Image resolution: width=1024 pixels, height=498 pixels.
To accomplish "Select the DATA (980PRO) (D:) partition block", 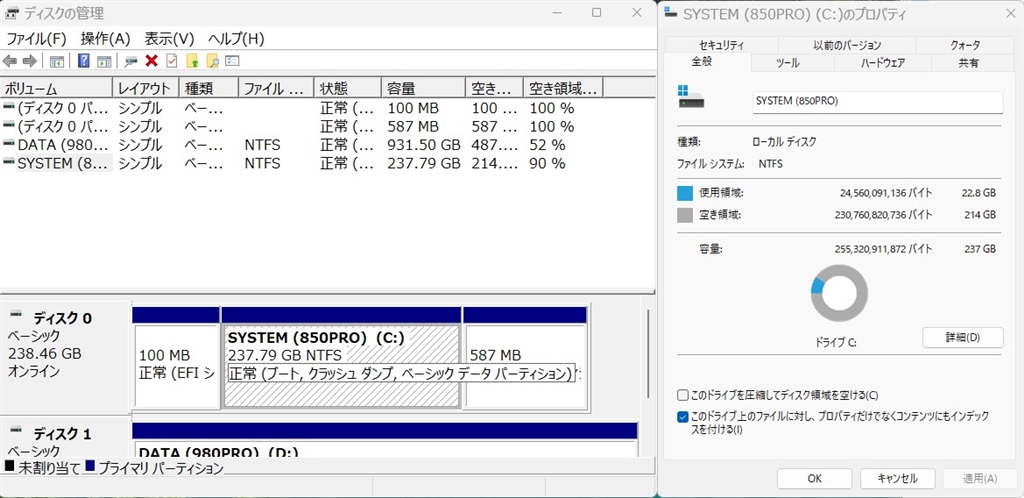I will click(385, 441).
